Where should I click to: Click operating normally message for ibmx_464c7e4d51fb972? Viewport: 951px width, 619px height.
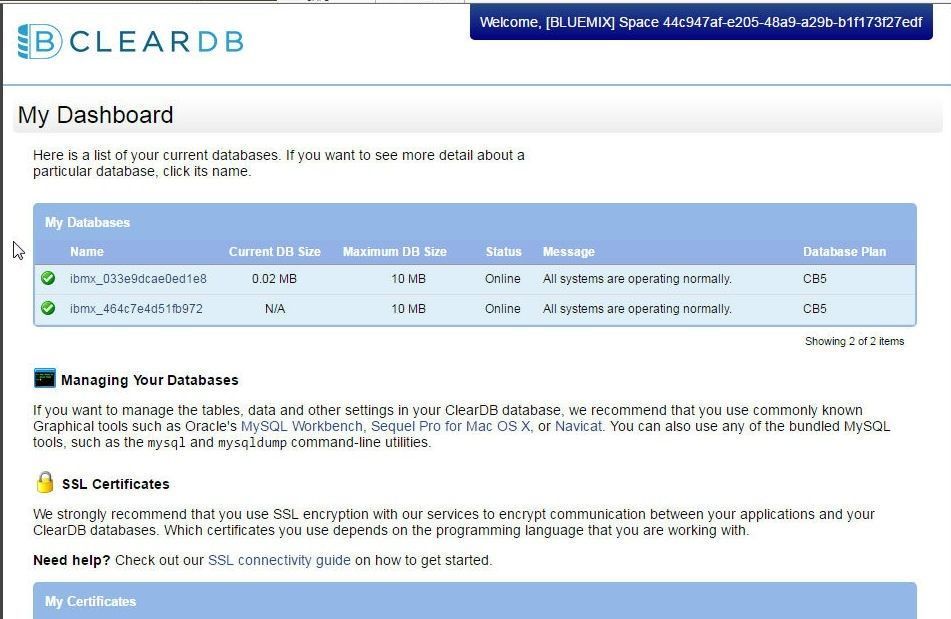tap(637, 309)
